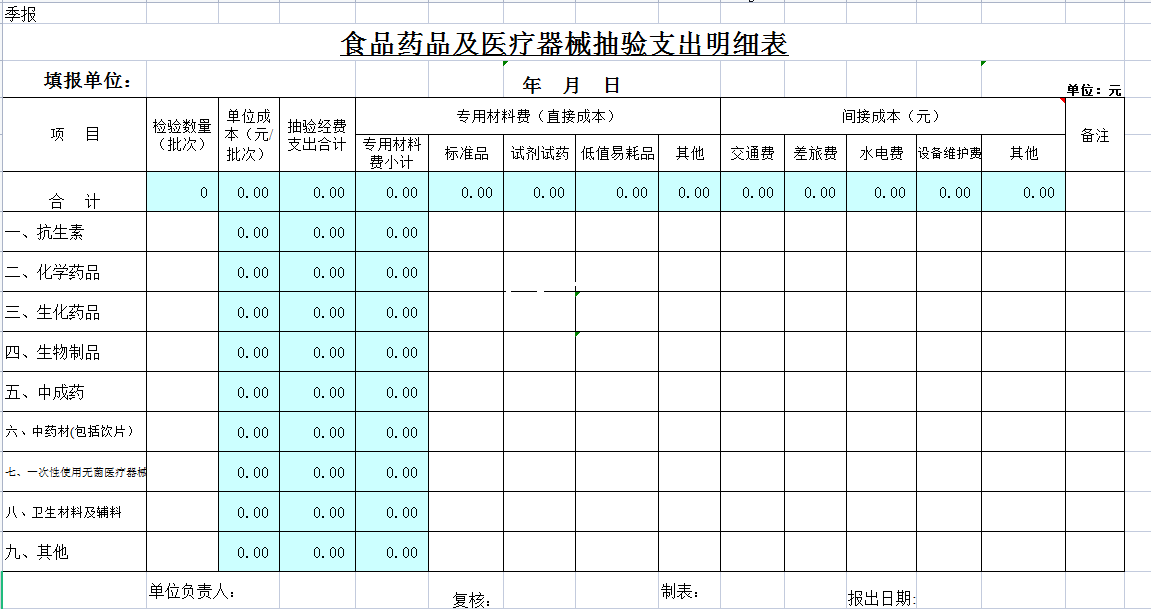Select the 专用材料费（直接成本） merged header
Image resolution: width=1151 pixels, height=609 pixels.
click(537, 116)
